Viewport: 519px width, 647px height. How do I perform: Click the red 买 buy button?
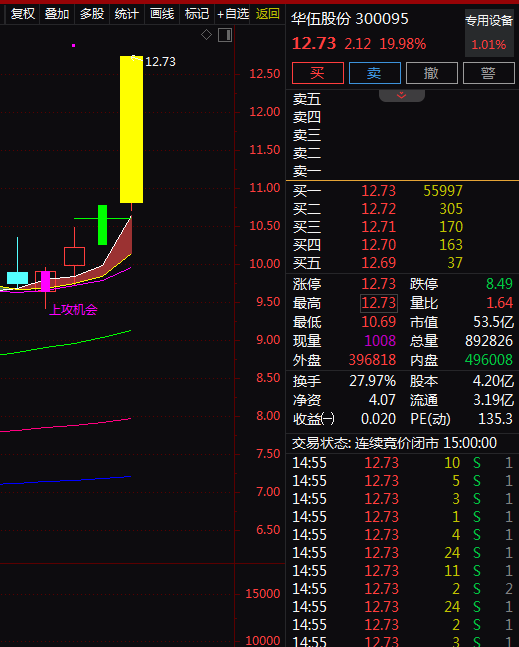pyautogui.click(x=318, y=73)
